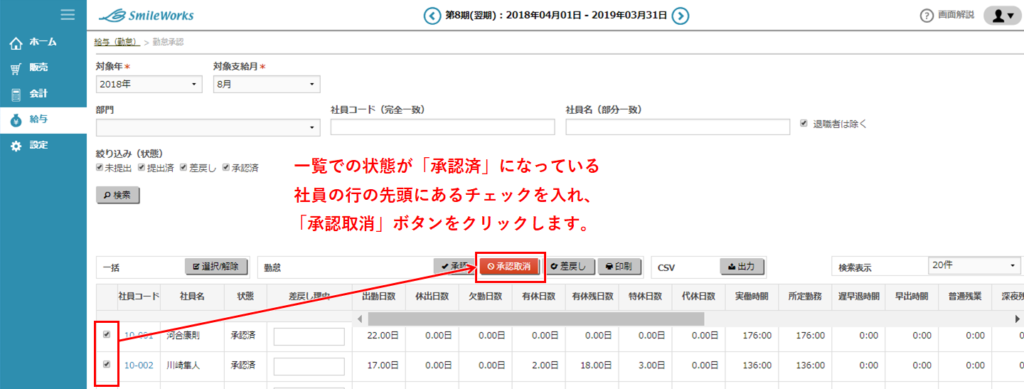This screenshot has height=389, width=1024.
Task: Focus the 差戻し理由 field for 川崎隼人
Action: coord(309,366)
